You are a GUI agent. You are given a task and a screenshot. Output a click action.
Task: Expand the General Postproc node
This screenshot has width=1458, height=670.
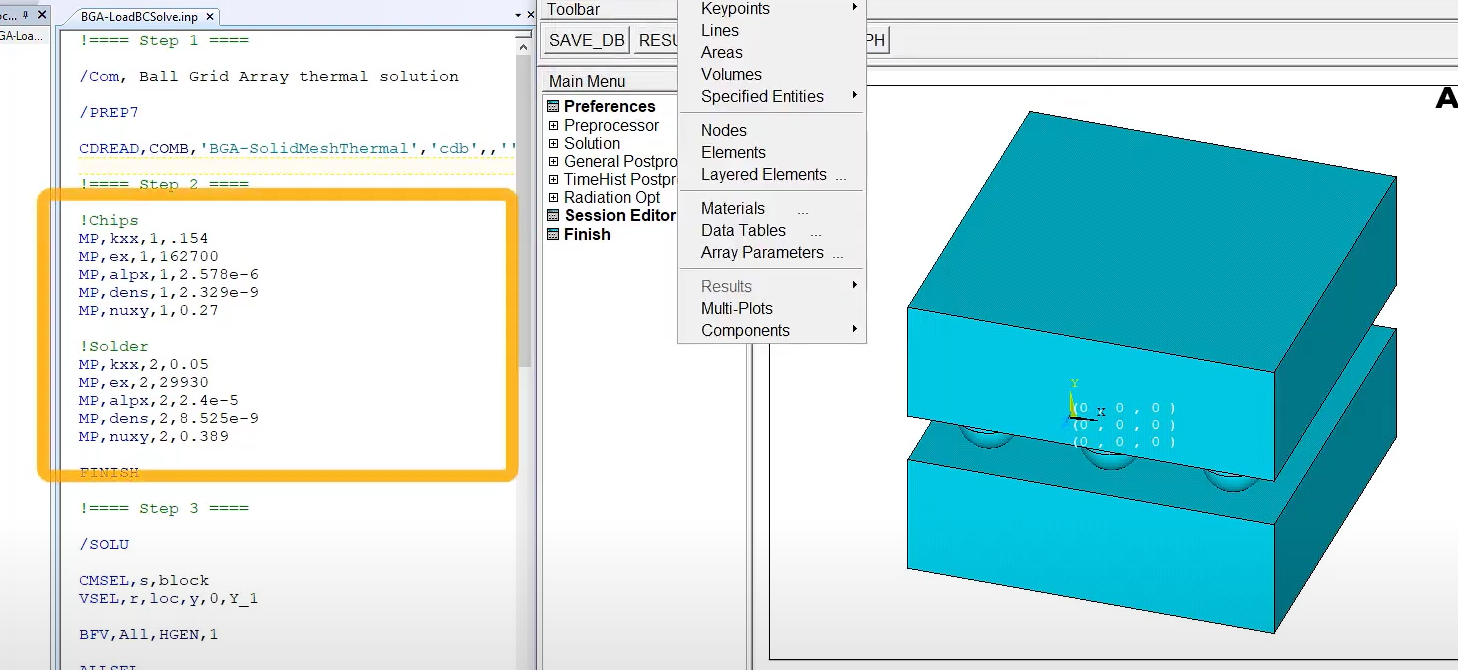[553, 162]
